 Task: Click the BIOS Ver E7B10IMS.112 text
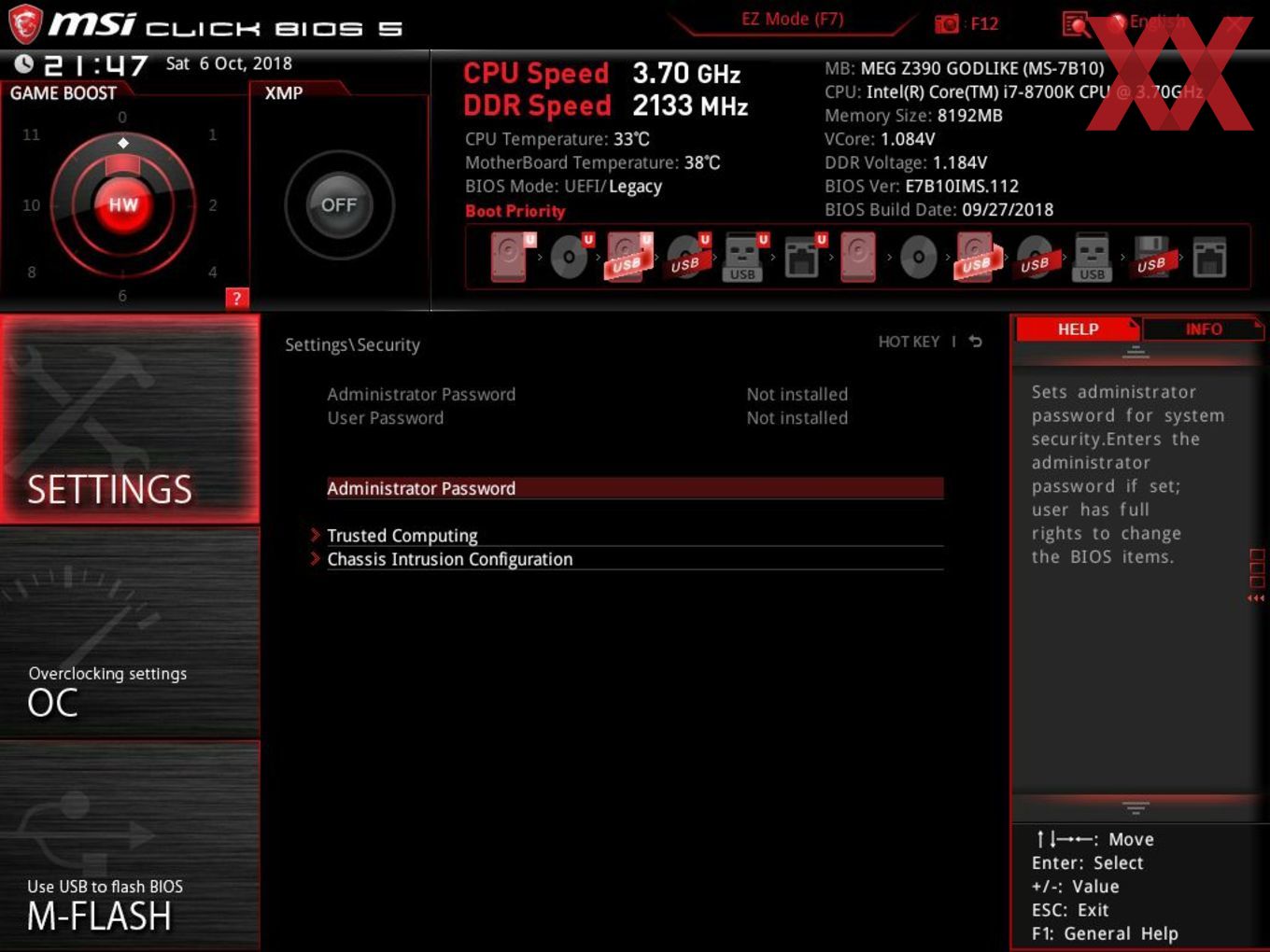pos(922,186)
